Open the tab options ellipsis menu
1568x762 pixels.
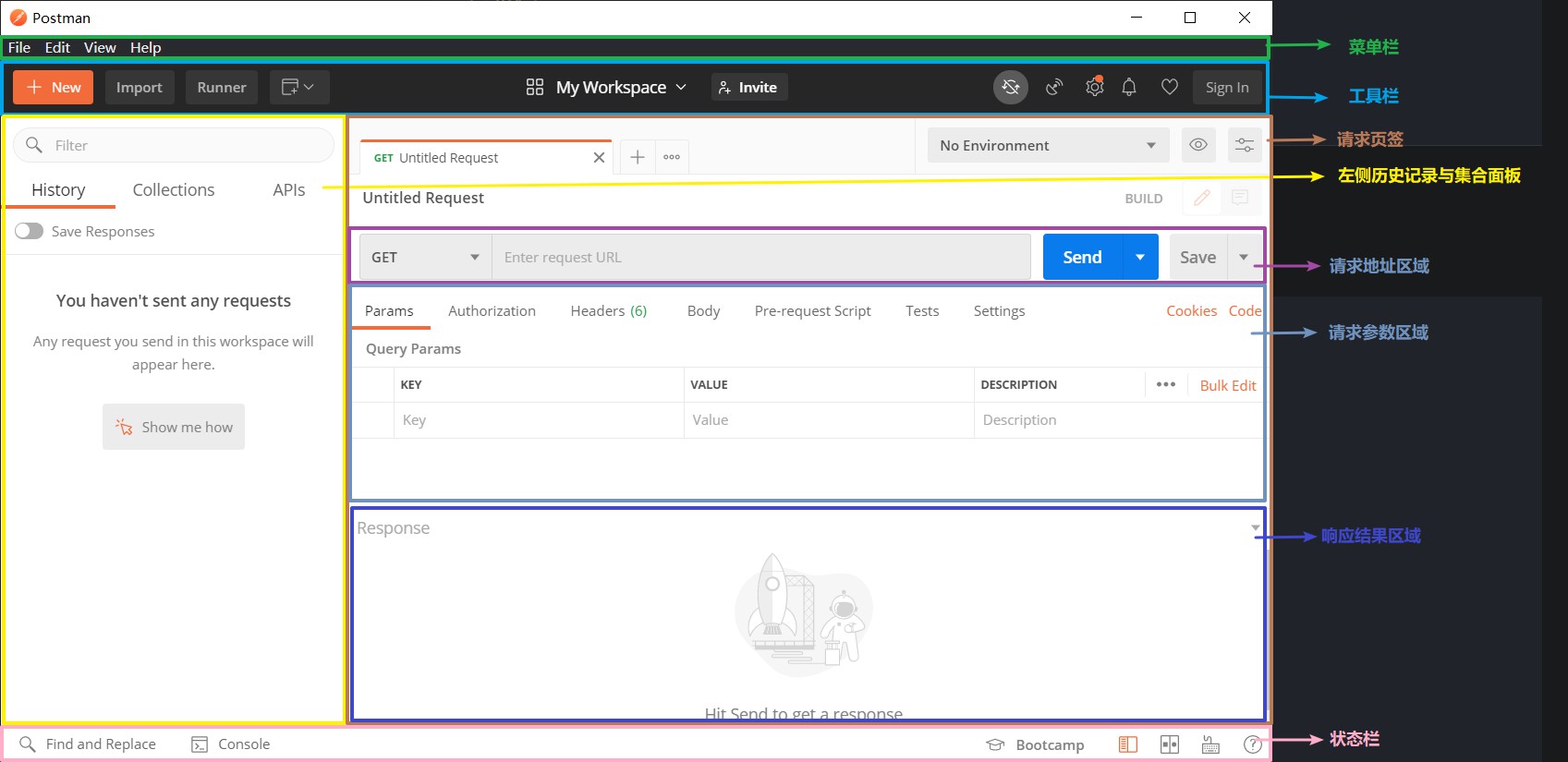point(672,157)
